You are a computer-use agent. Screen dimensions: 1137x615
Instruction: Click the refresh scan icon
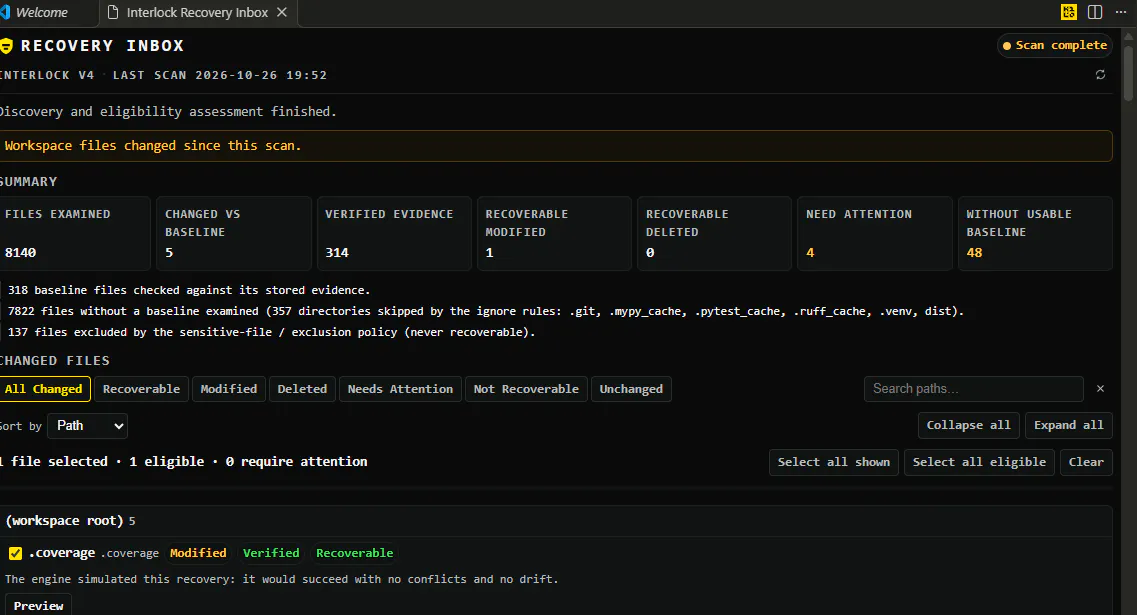(x=1100, y=75)
